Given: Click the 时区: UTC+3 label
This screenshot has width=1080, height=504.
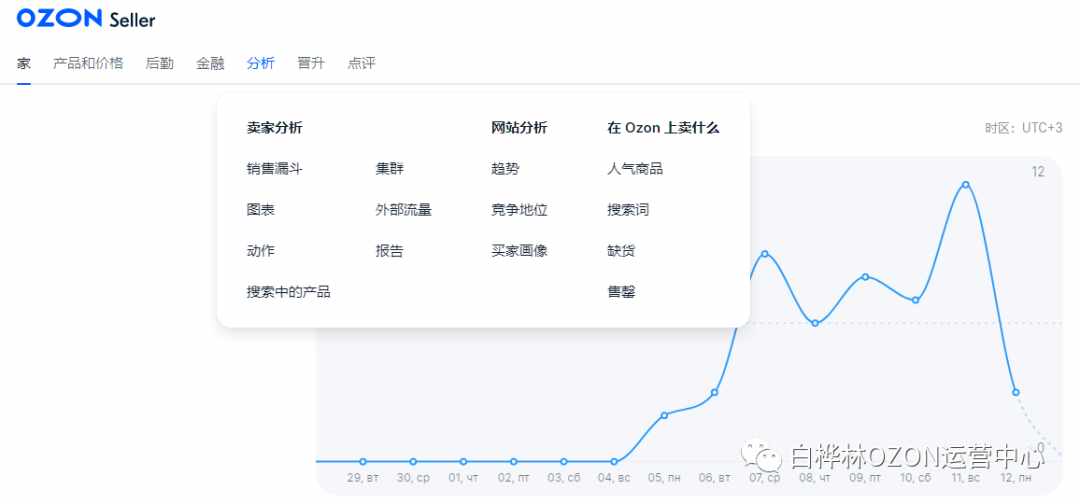Looking at the screenshot, I should [x=1024, y=128].
